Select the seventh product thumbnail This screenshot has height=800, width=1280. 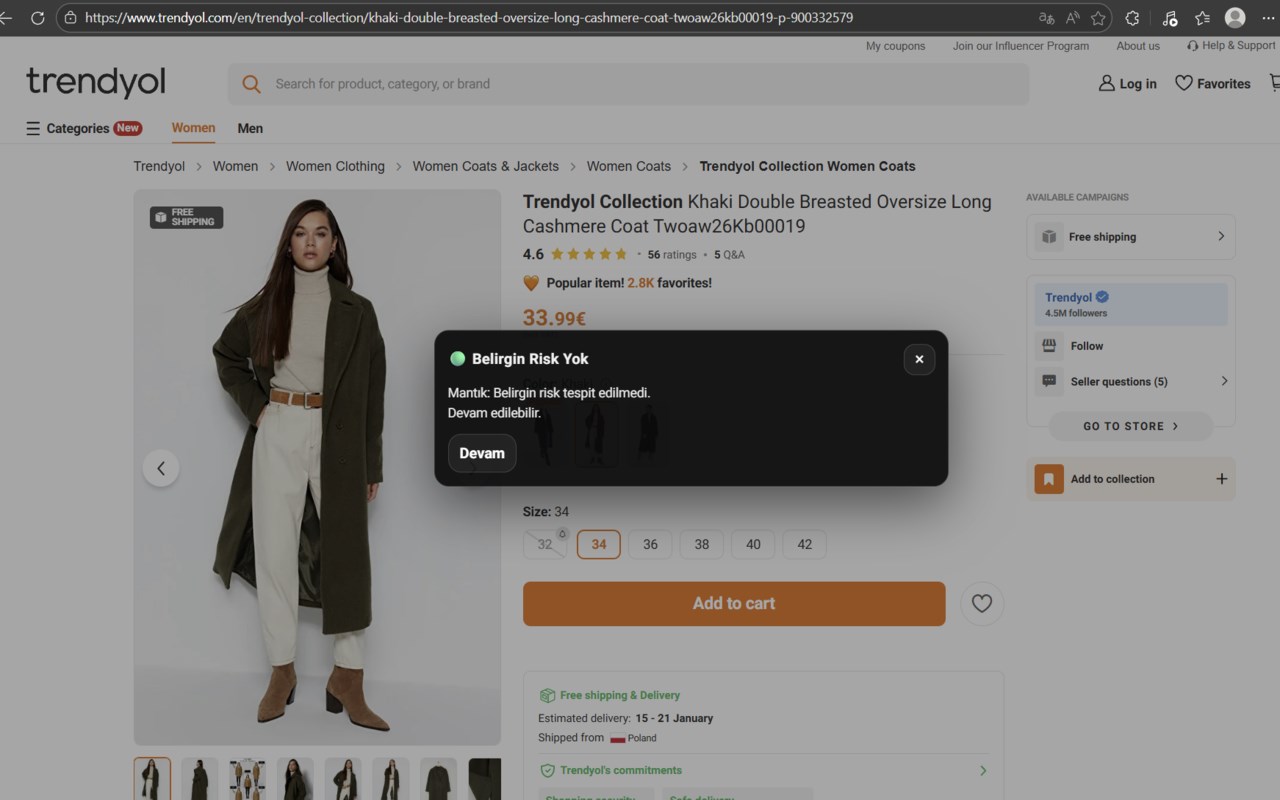coord(438,779)
